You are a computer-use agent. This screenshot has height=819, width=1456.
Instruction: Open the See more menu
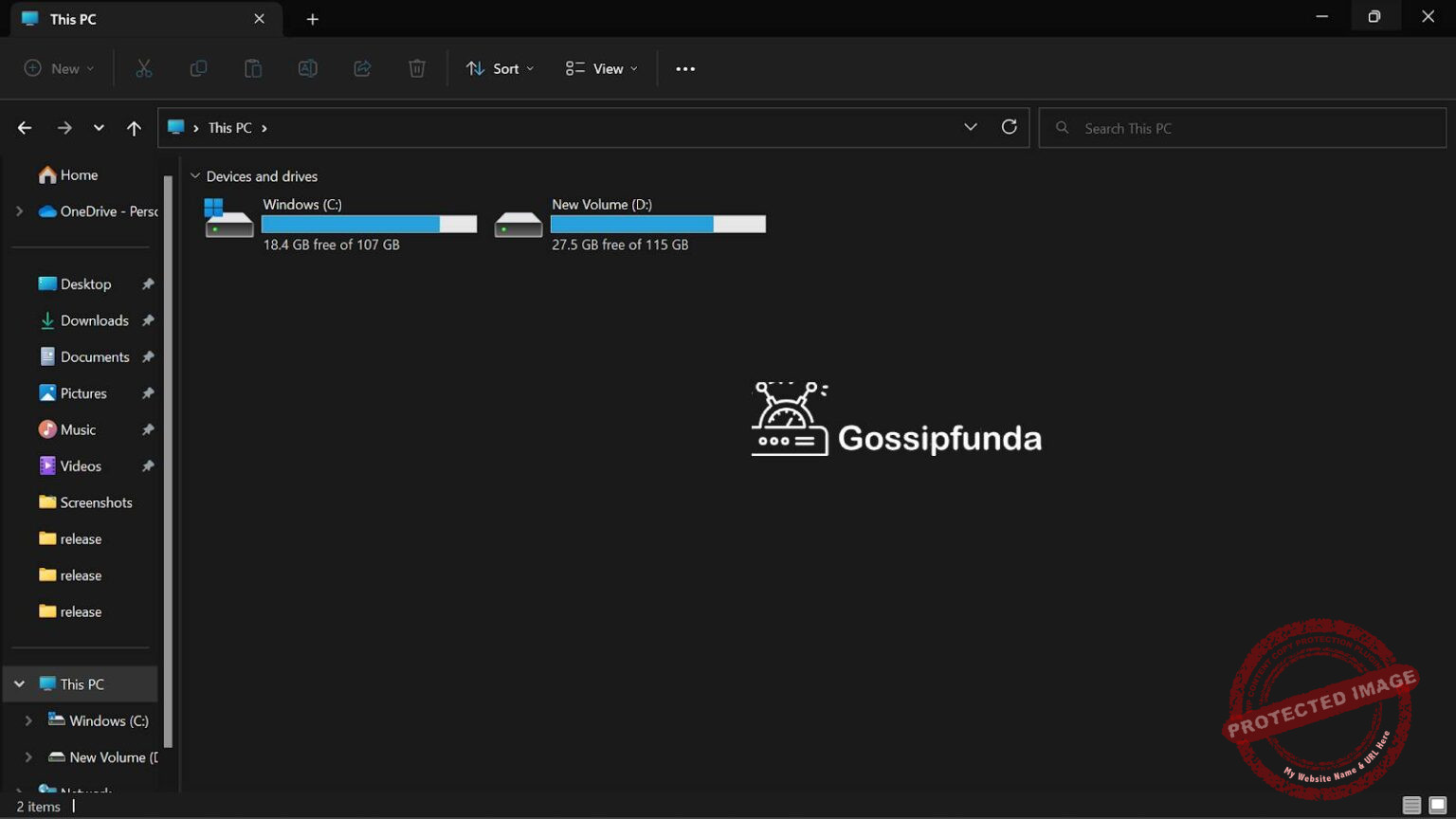[x=684, y=67]
